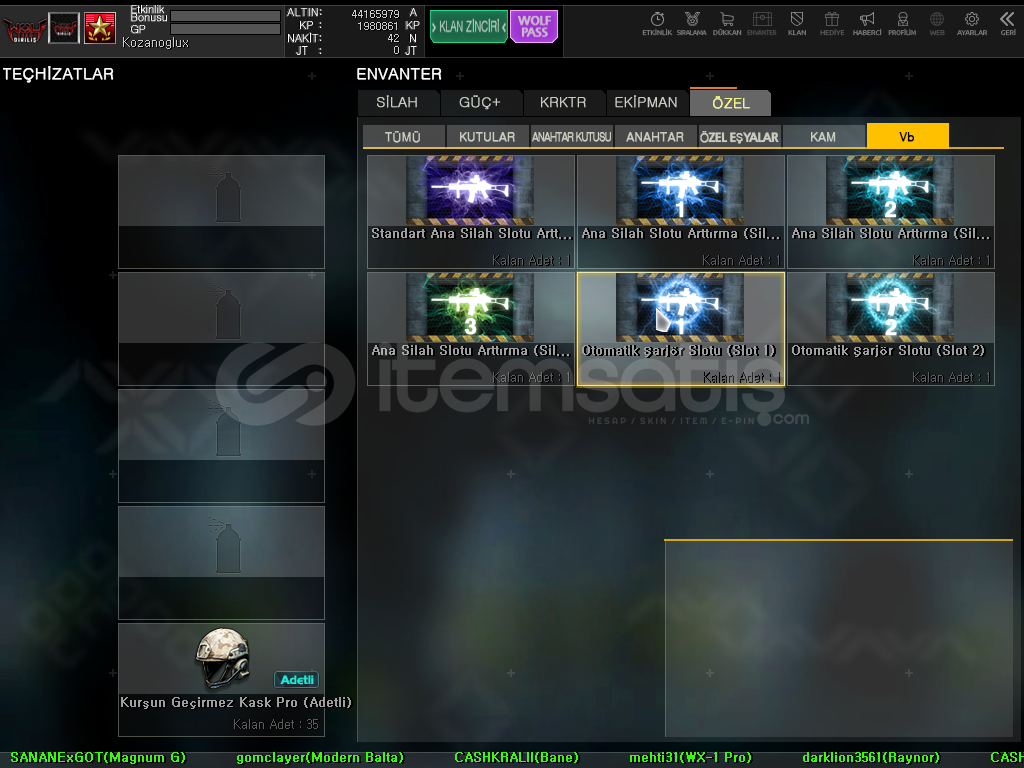Show the KAM sub-category

point(823,136)
